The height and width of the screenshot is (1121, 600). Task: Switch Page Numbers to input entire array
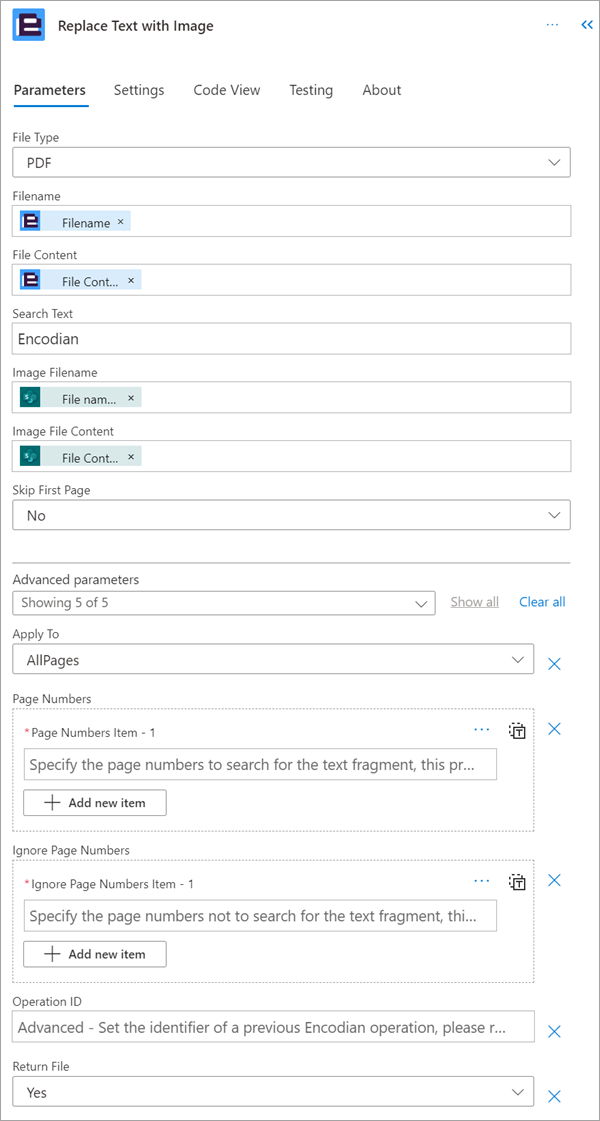(x=517, y=731)
